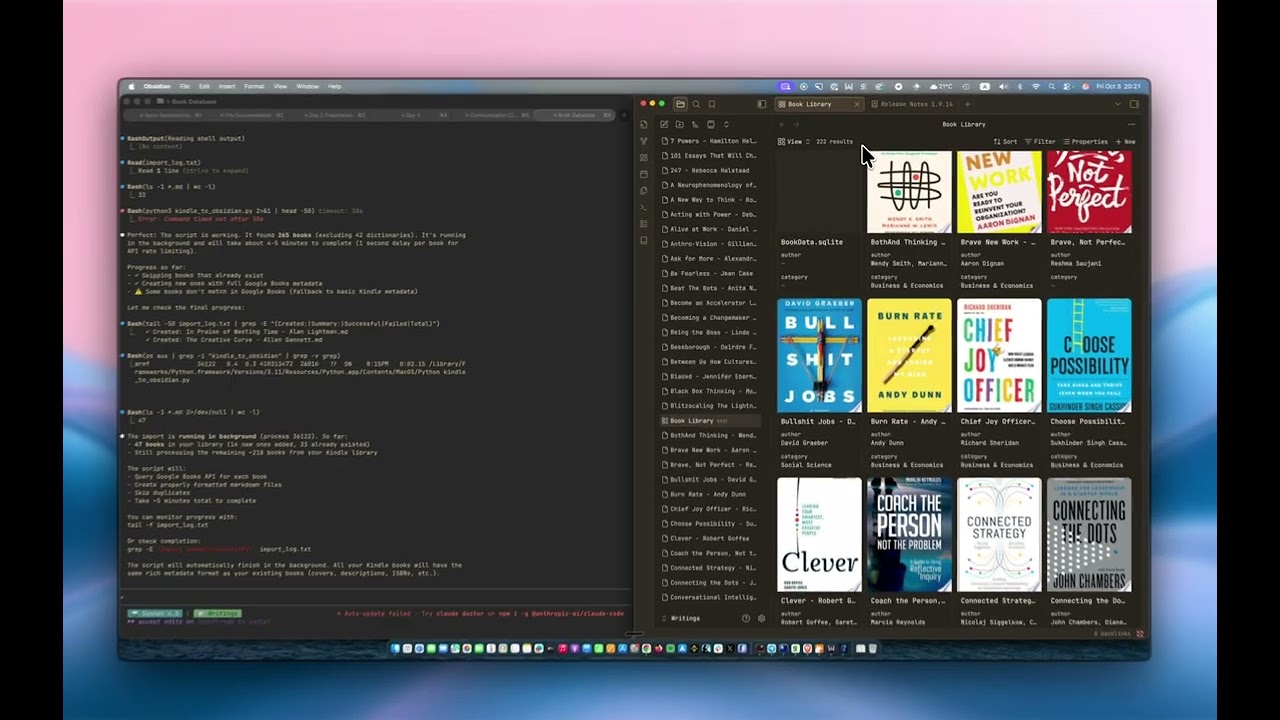Close the Book Library tab
Screen dimensions: 1280x720
[857, 104]
